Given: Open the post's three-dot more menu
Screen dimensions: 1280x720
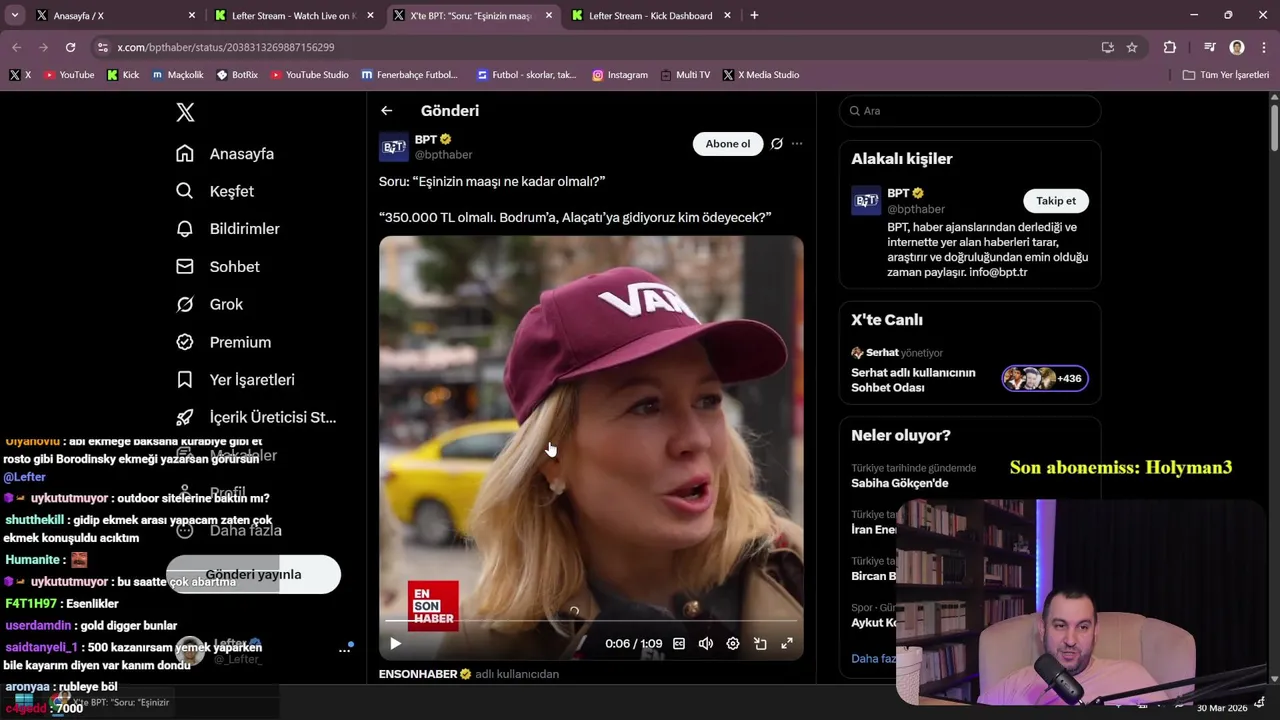Looking at the screenshot, I should coord(797,144).
